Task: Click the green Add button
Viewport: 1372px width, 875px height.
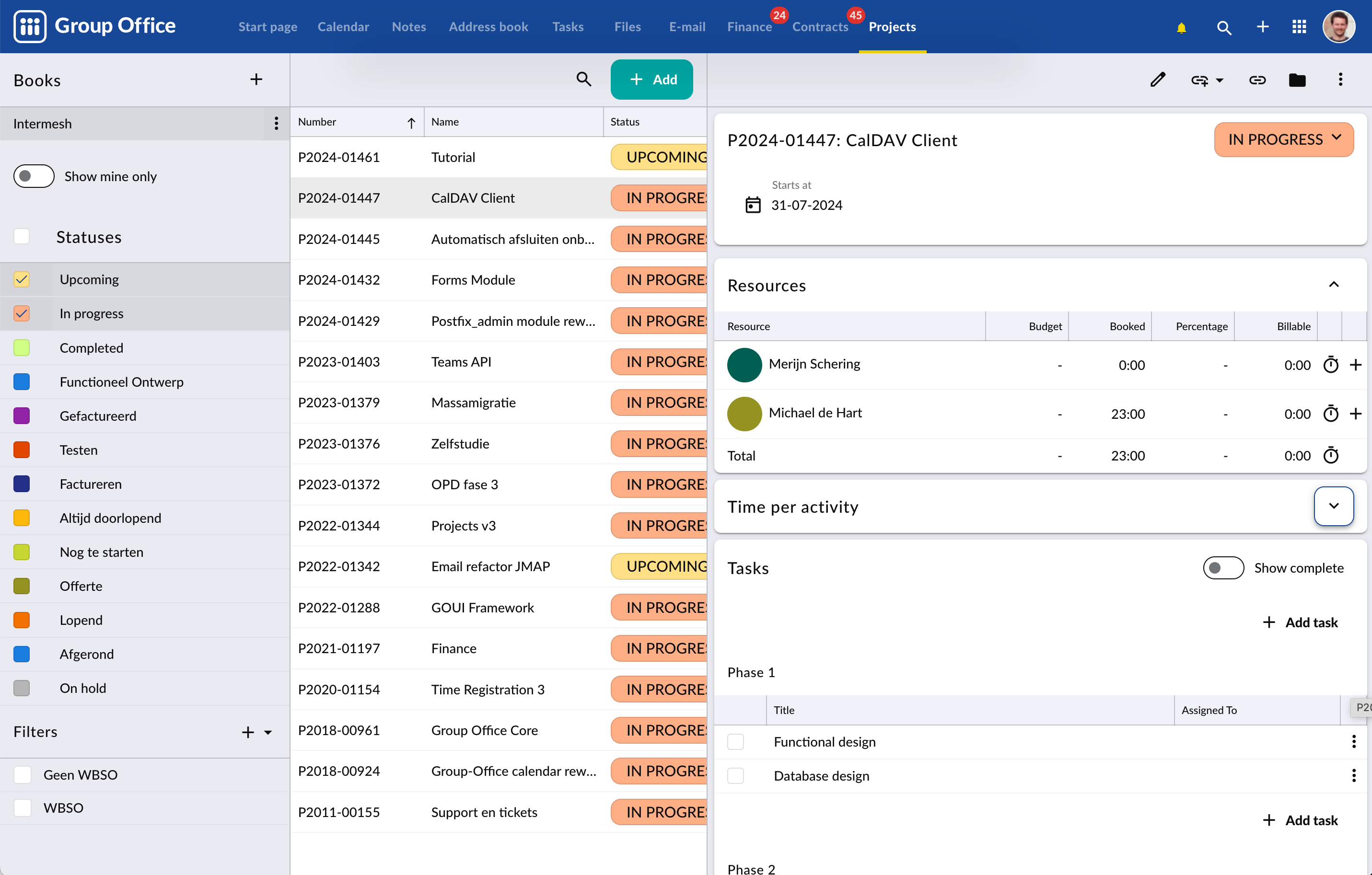Action: click(652, 80)
